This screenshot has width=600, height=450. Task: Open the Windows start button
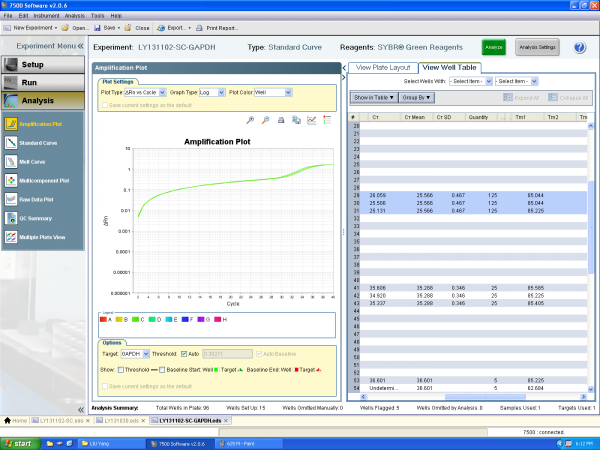[20, 443]
